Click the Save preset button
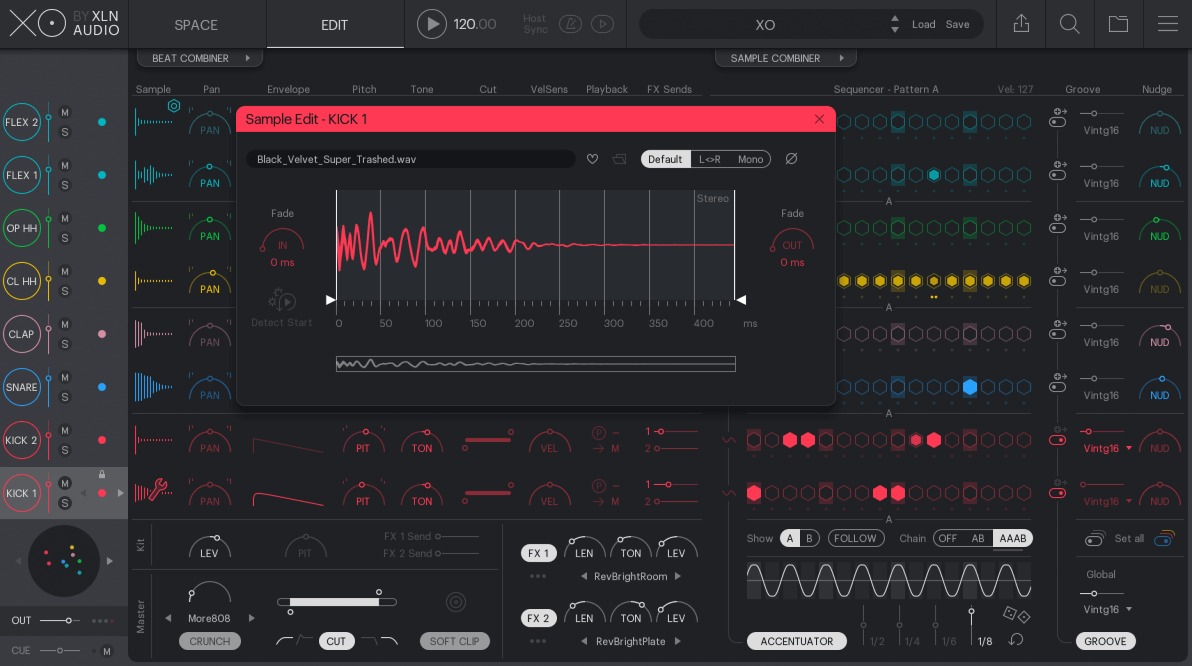The image size is (1192, 666). click(957, 24)
